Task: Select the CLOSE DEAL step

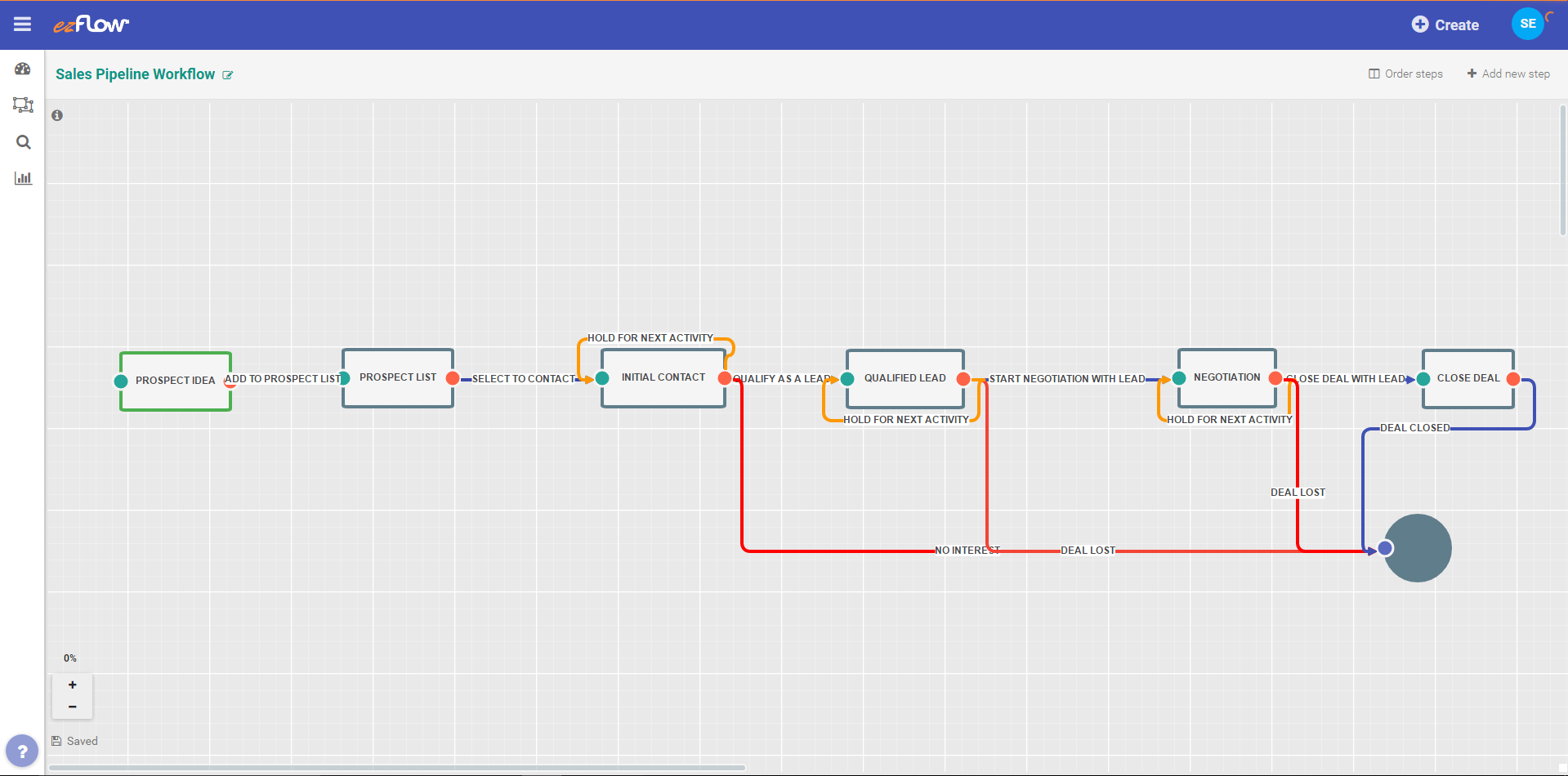Action: tap(1467, 378)
